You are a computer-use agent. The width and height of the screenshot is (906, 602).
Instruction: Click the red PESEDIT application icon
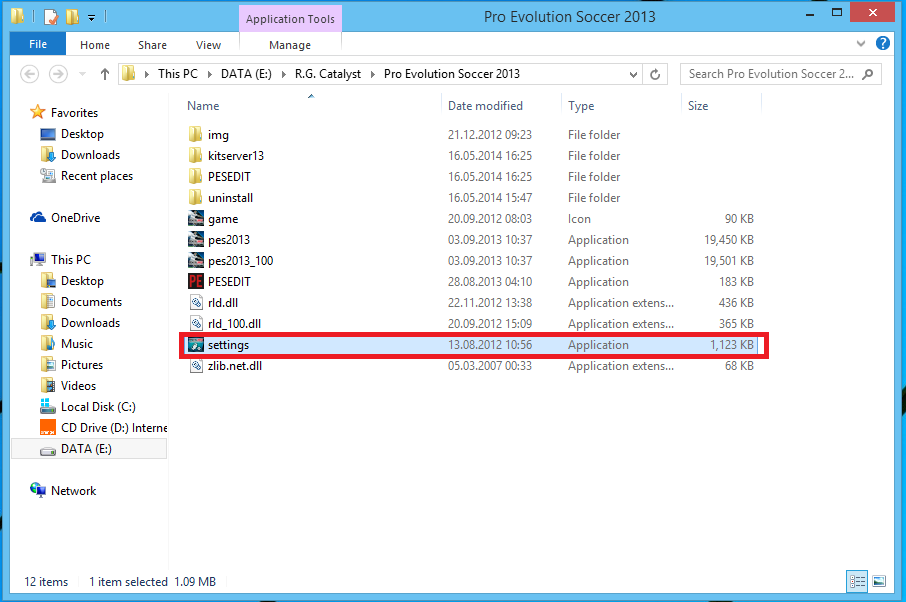pos(196,281)
